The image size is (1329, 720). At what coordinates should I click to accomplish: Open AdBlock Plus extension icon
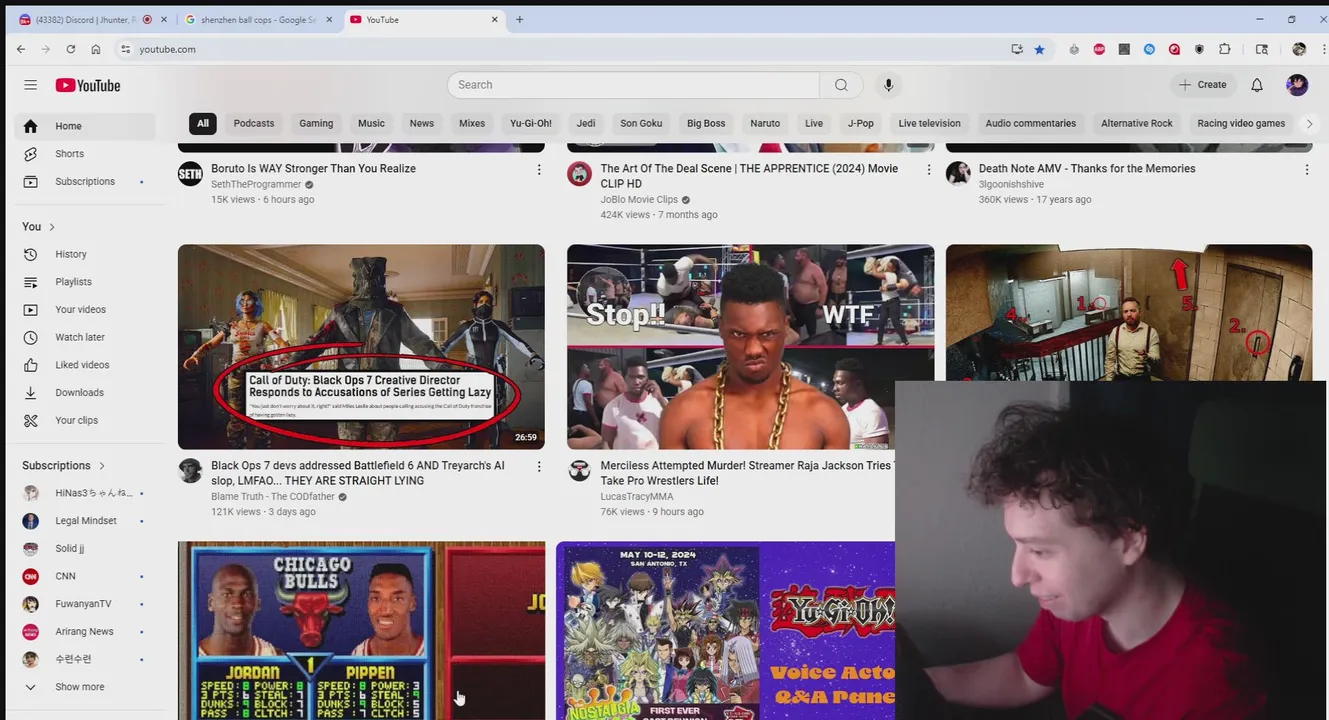[1099, 49]
